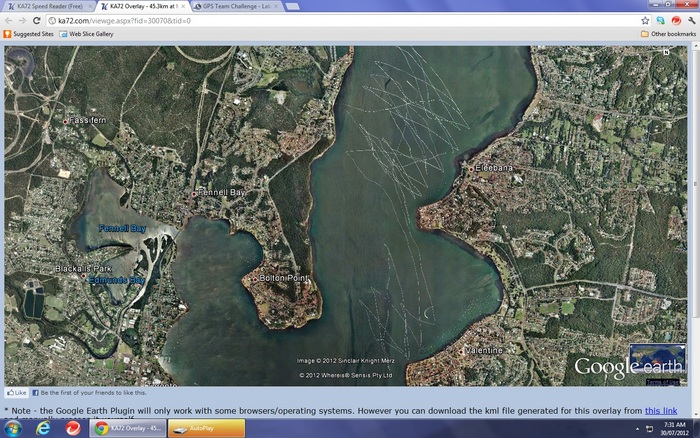Select the AutoPlay taskbar window
This screenshot has width=700, height=438.
coord(205,428)
